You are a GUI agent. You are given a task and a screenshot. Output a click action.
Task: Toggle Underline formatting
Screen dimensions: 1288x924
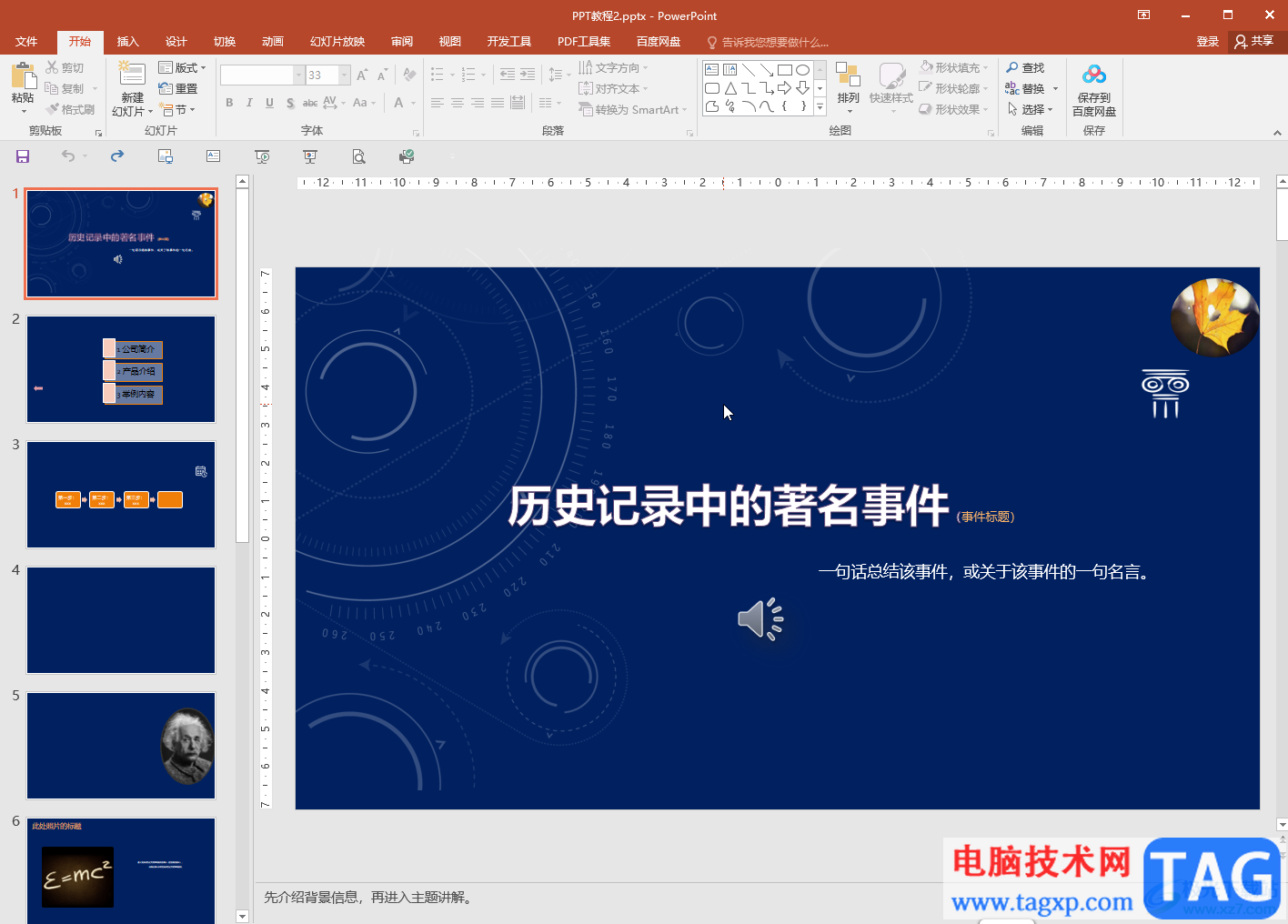click(269, 103)
